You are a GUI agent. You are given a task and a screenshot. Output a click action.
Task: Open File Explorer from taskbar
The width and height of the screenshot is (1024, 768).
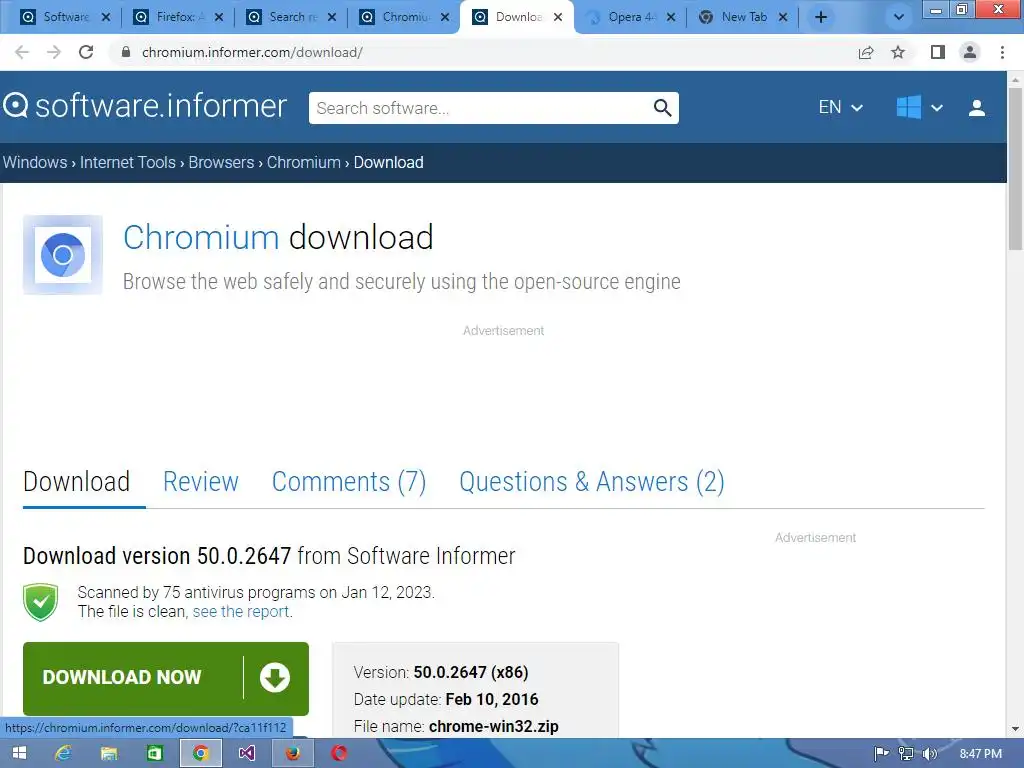109,753
